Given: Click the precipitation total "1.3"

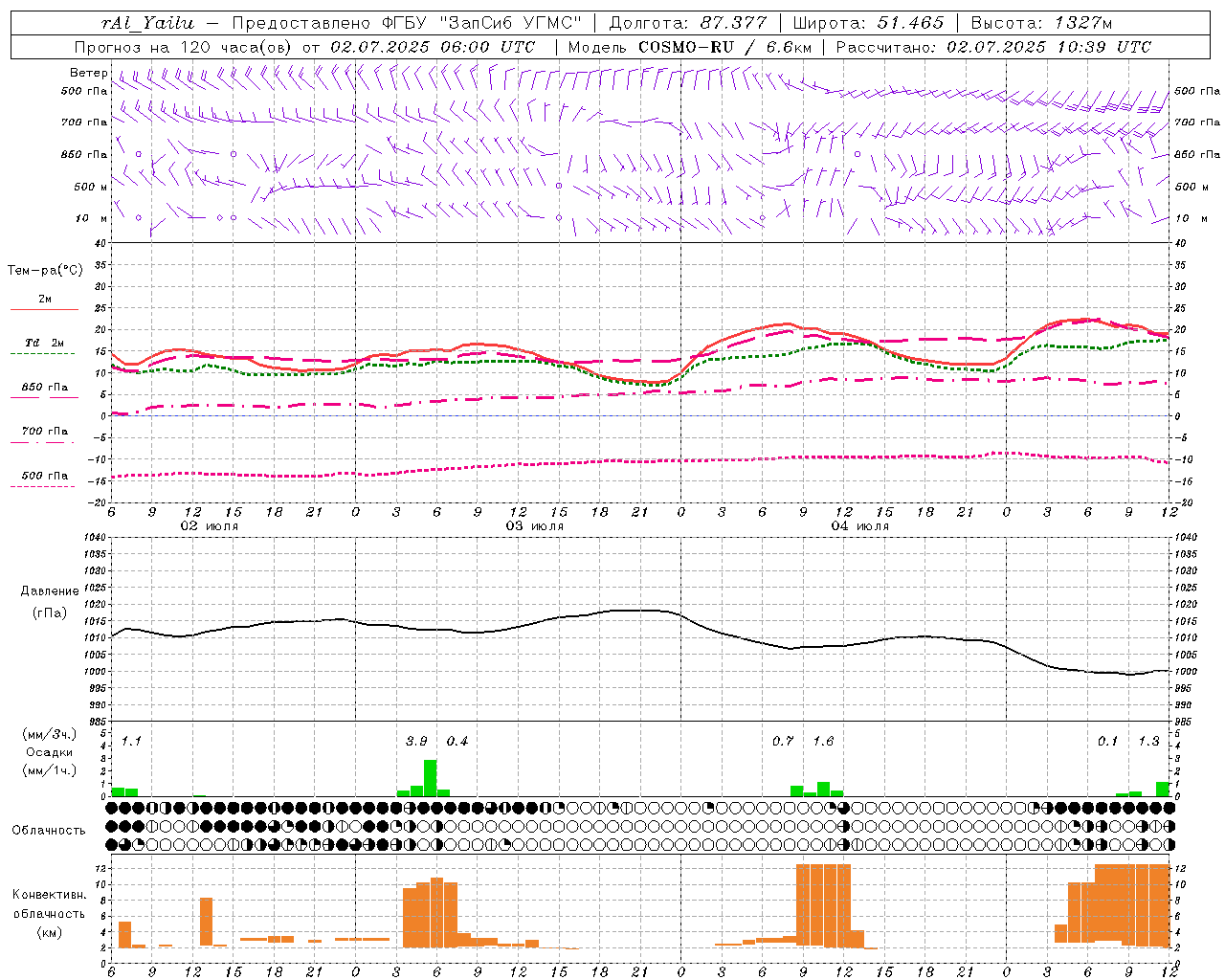Looking at the screenshot, I should pyautogui.click(x=1148, y=742).
